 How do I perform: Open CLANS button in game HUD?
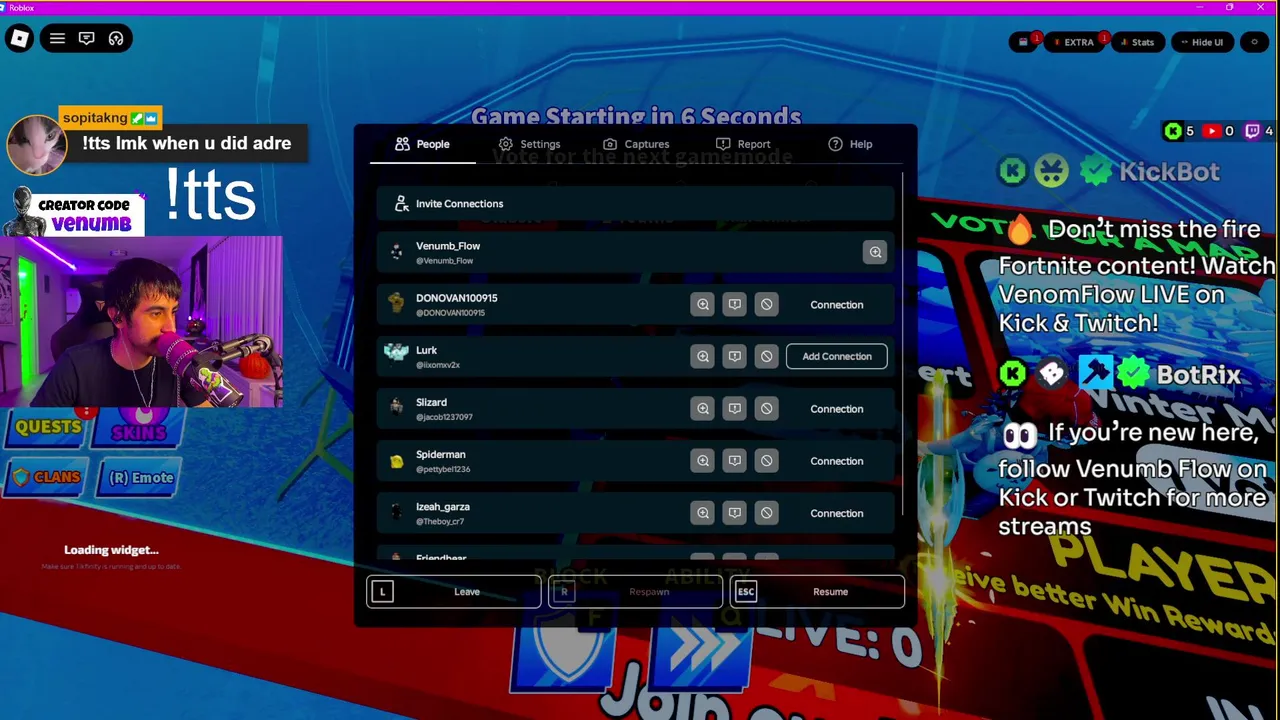point(46,478)
